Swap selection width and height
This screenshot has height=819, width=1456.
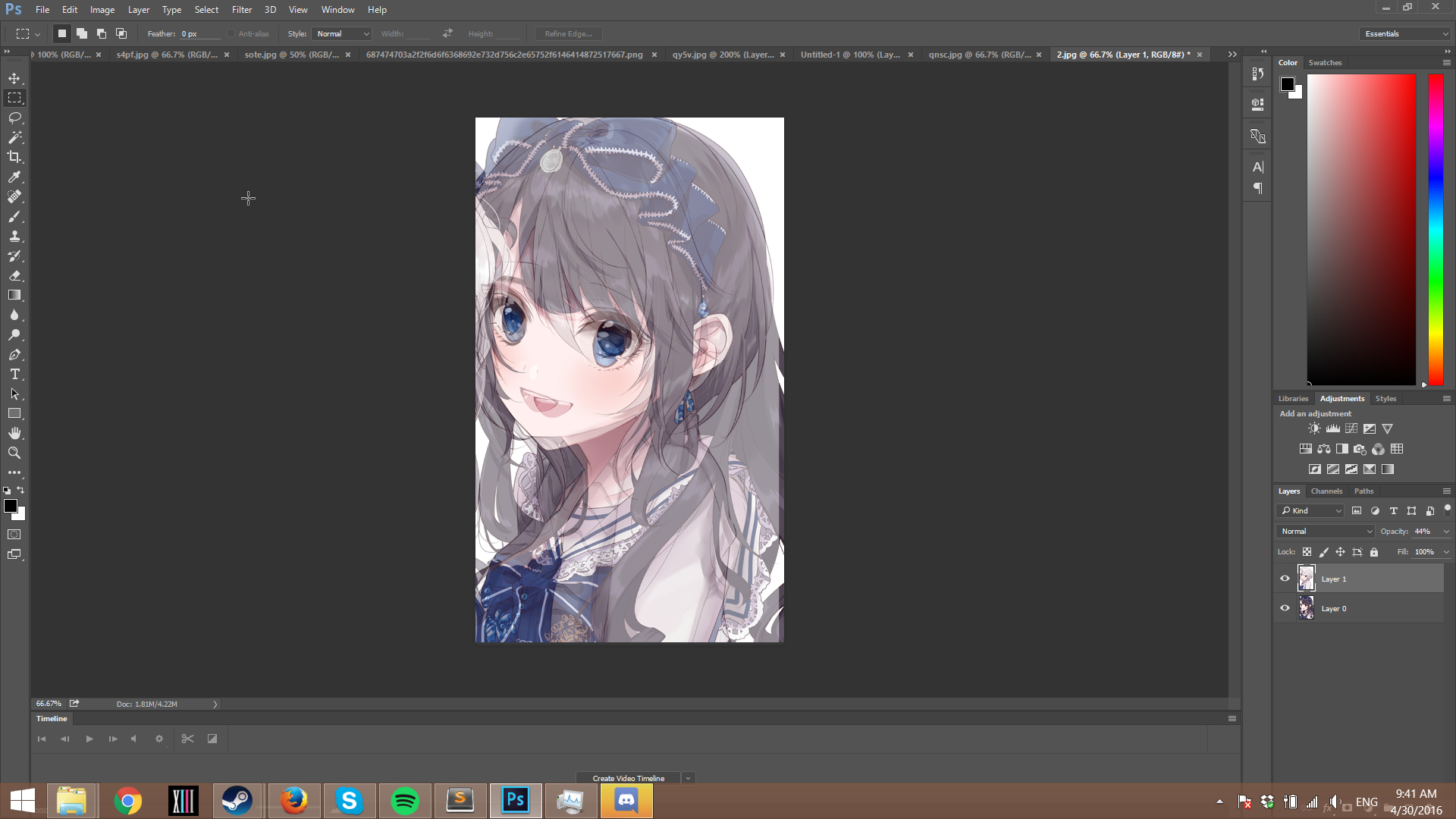click(x=447, y=33)
